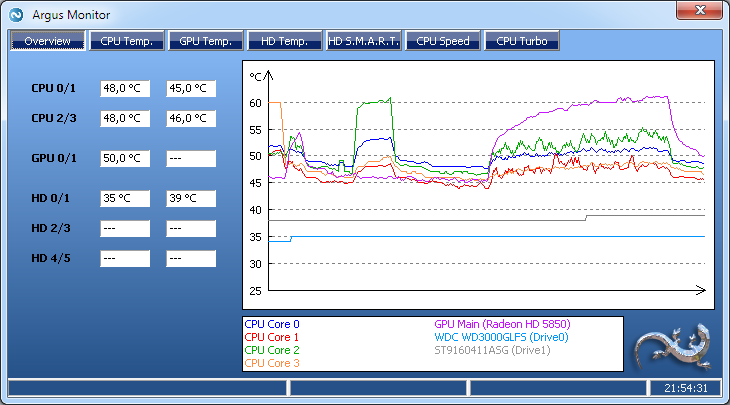This screenshot has width=730, height=405.
Task: Click the °C axis unit label
Action: click(256, 76)
